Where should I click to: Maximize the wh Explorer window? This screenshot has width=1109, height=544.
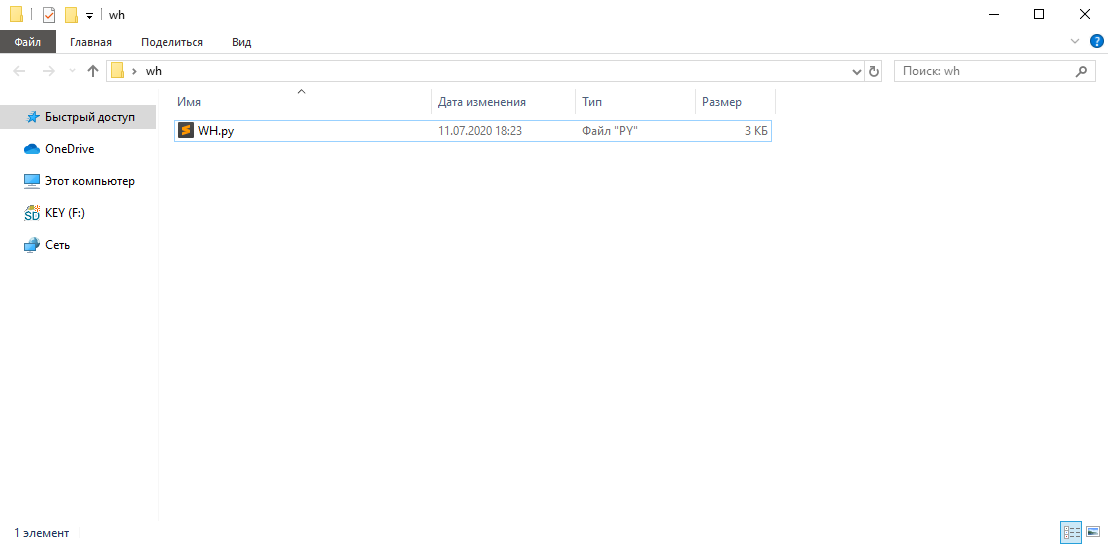(1039, 14)
